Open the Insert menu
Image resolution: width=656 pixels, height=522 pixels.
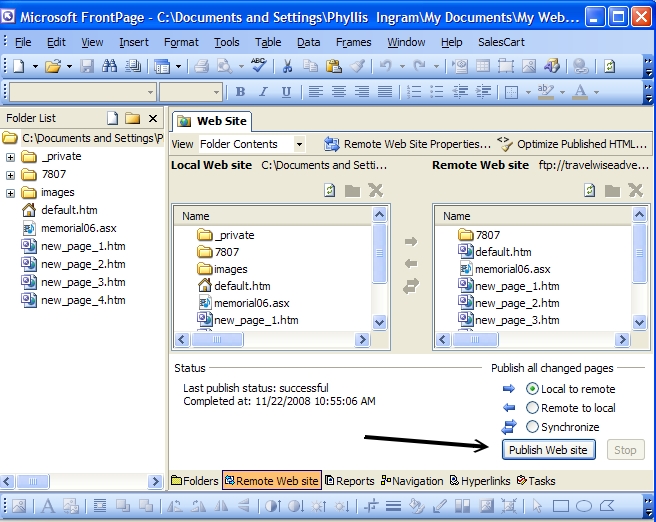[x=134, y=42]
